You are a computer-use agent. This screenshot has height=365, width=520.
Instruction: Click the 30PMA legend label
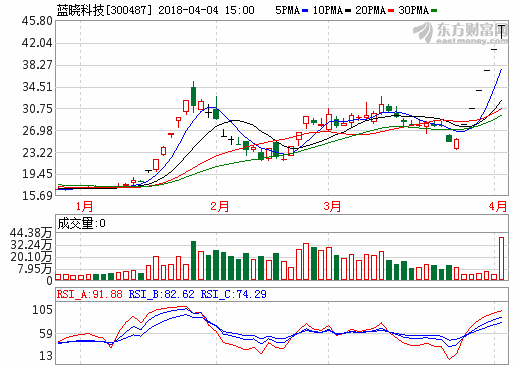pyautogui.click(x=414, y=10)
